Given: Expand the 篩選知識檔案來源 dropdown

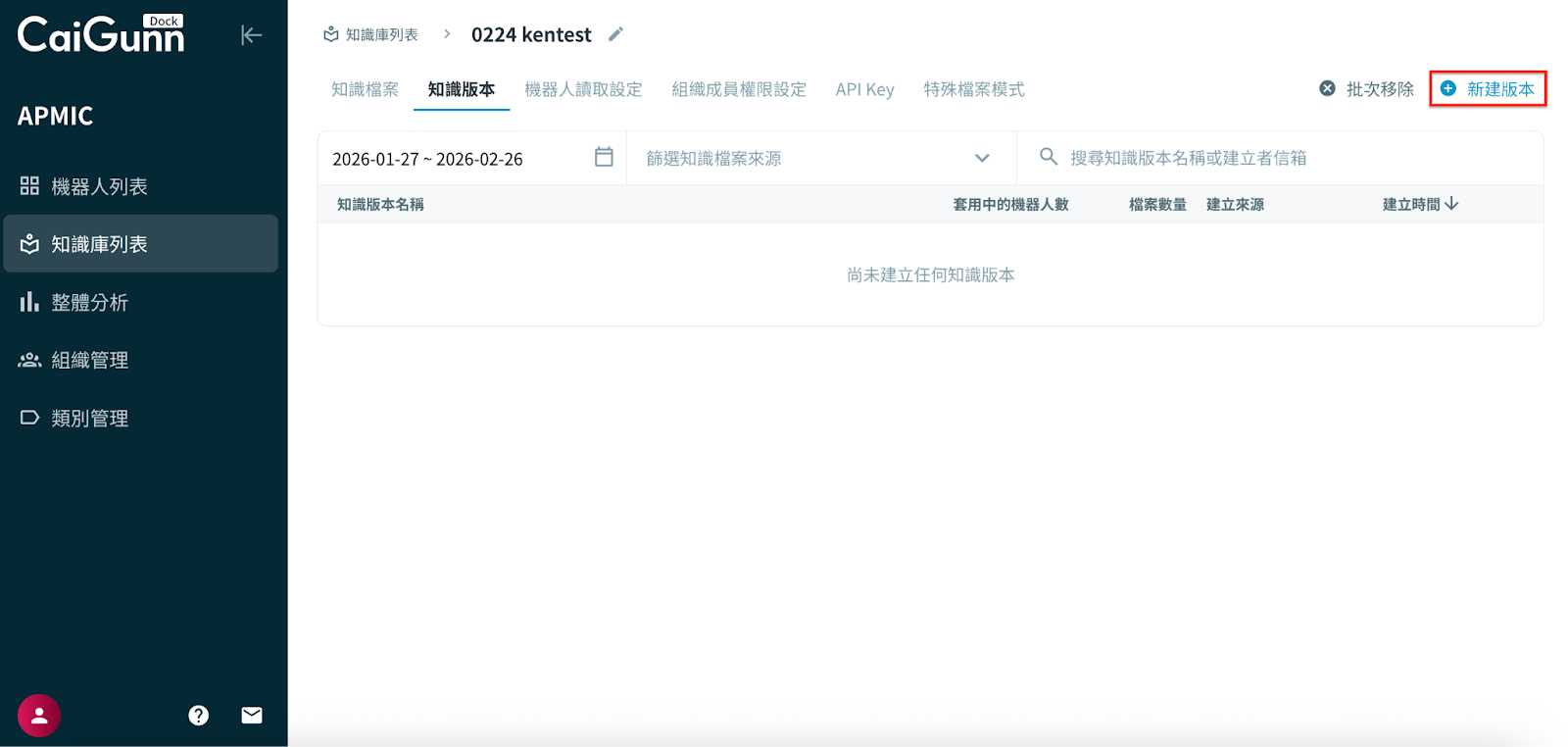Looking at the screenshot, I should 981,158.
